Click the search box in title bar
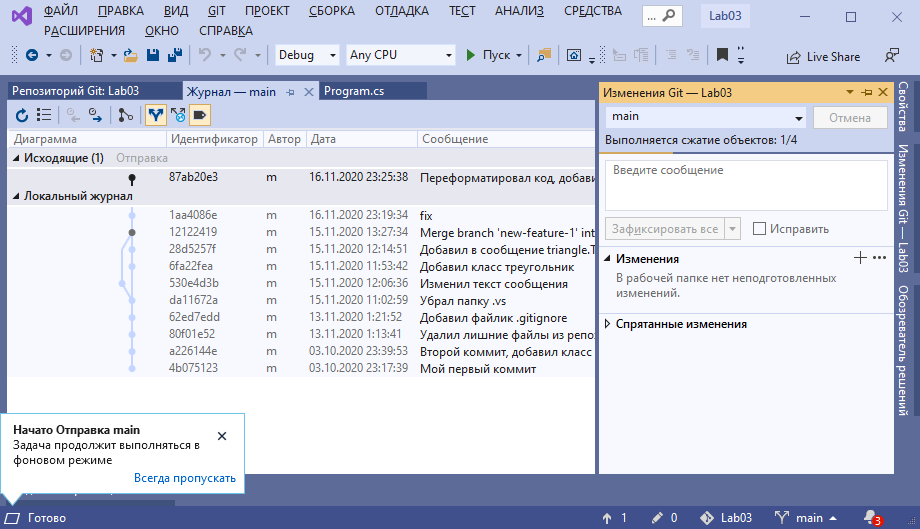The image size is (920, 529). point(662,16)
